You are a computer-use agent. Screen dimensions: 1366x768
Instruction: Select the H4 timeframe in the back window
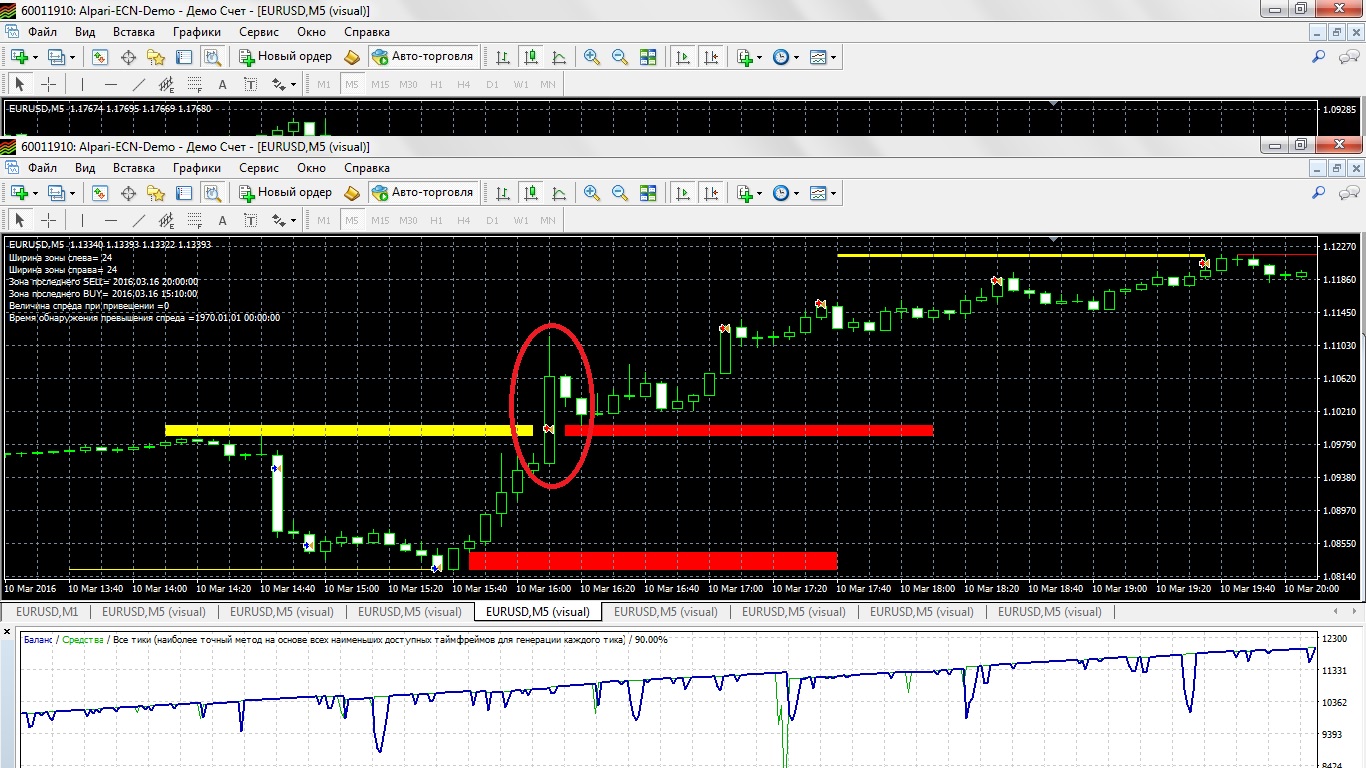pos(464,85)
